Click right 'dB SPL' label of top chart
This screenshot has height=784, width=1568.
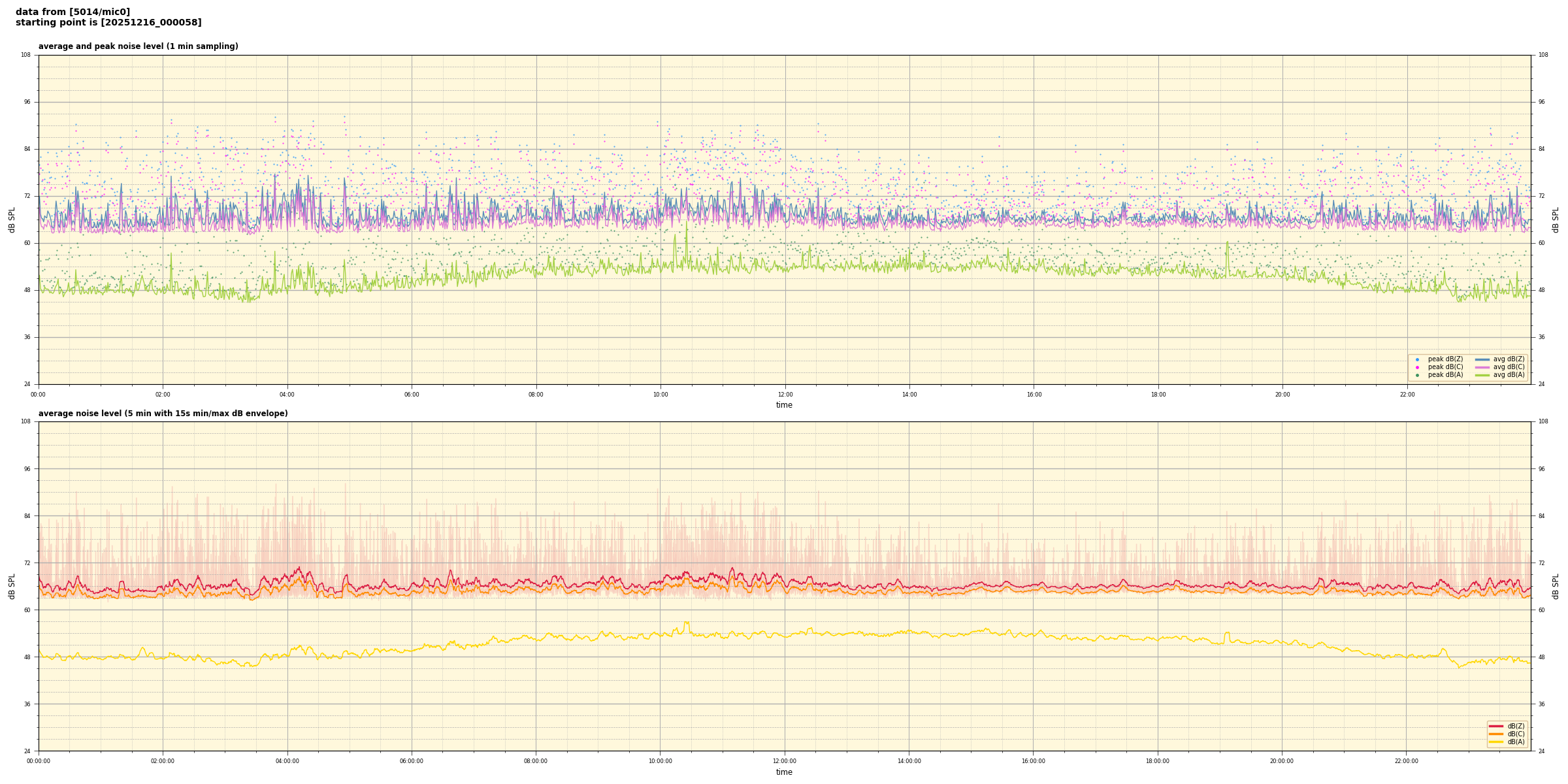click(1556, 220)
